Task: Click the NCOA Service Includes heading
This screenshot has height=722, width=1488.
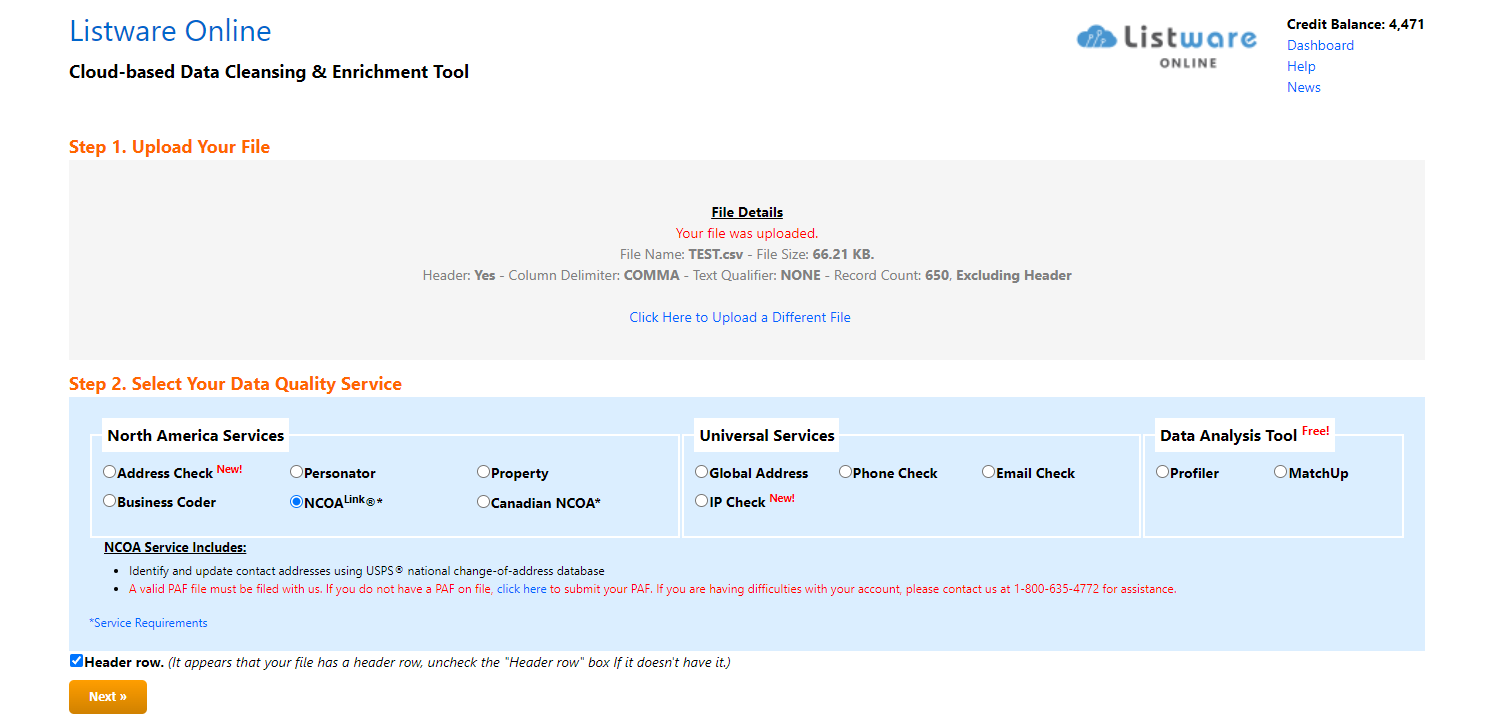Action: click(x=175, y=547)
